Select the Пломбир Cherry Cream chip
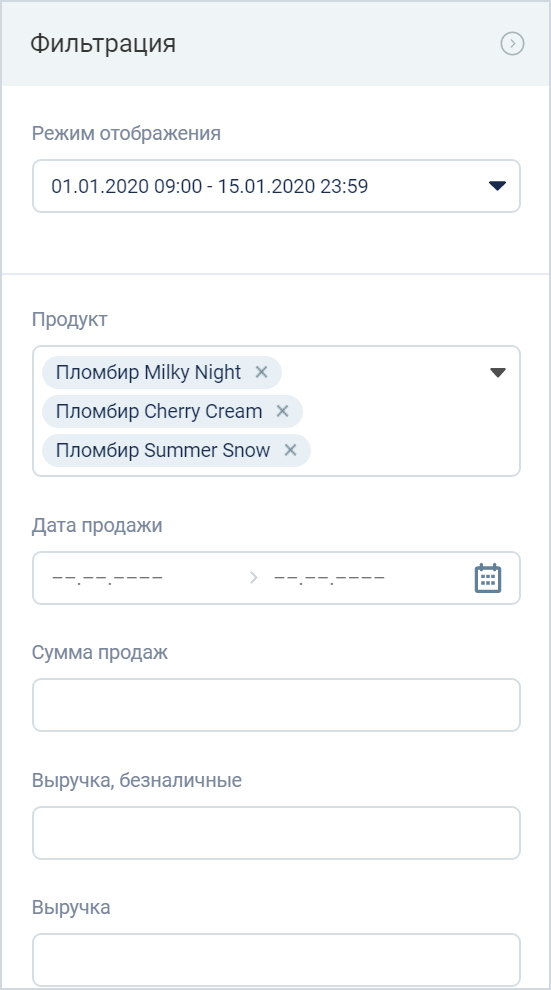Image resolution: width=551 pixels, height=990 pixels. pos(158,411)
